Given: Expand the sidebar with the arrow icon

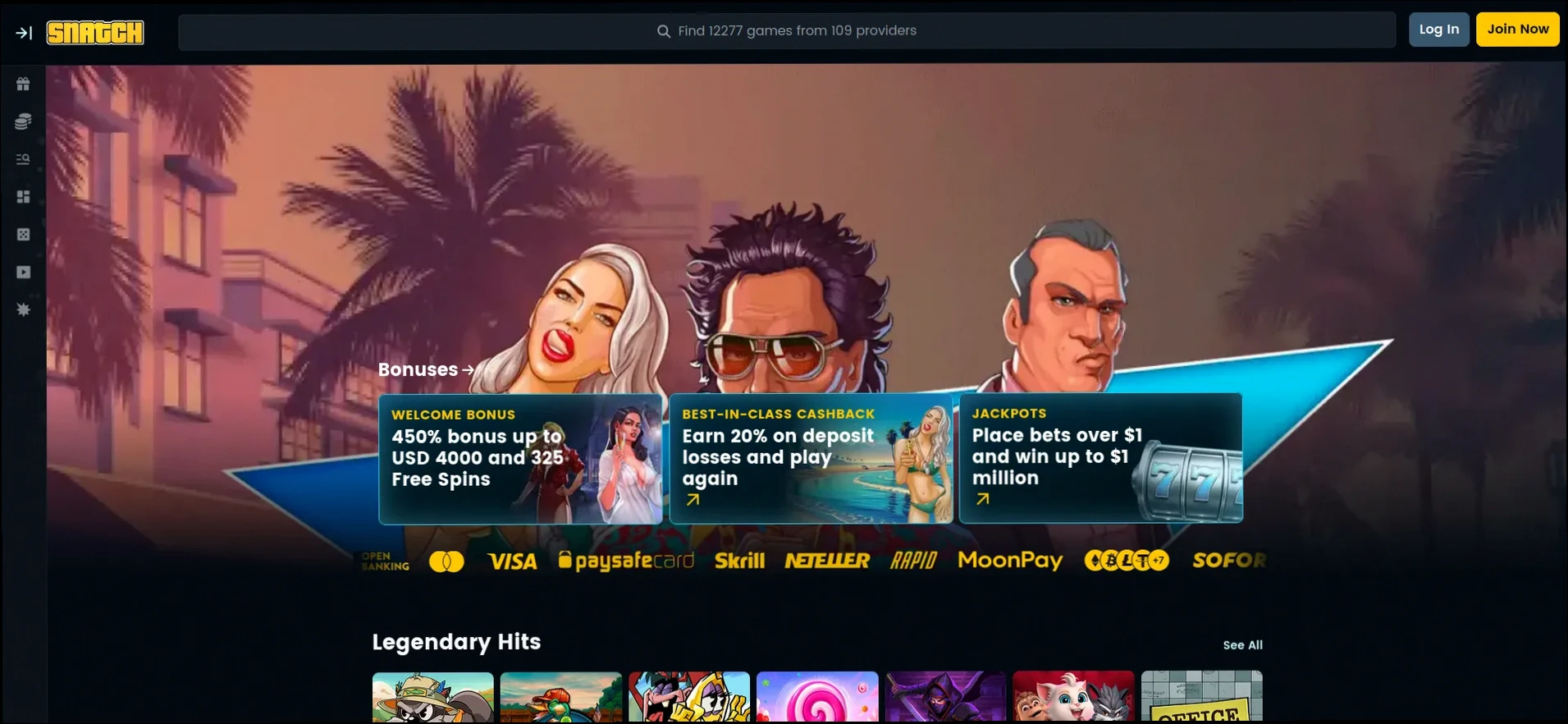Looking at the screenshot, I should point(24,33).
